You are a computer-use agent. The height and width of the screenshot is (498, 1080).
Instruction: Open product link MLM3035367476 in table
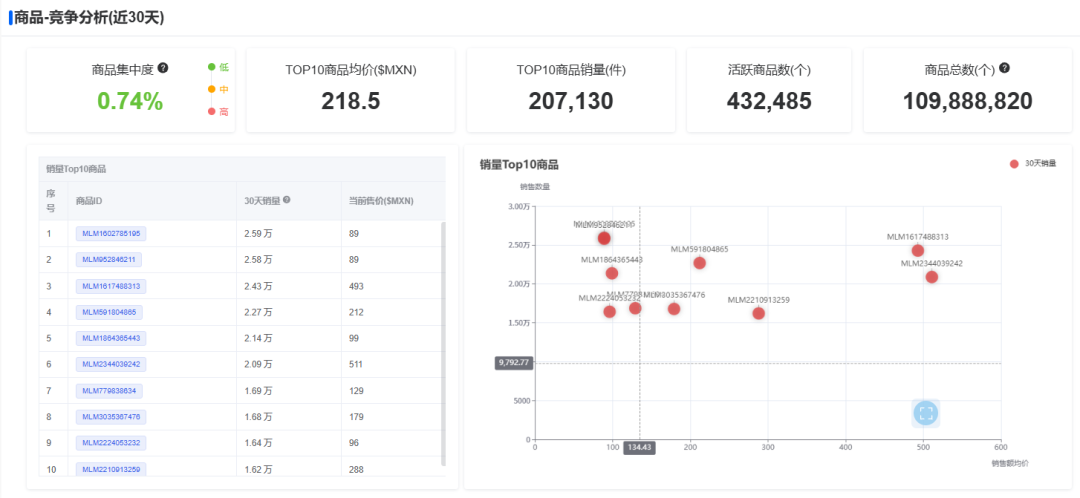(x=111, y=417)
